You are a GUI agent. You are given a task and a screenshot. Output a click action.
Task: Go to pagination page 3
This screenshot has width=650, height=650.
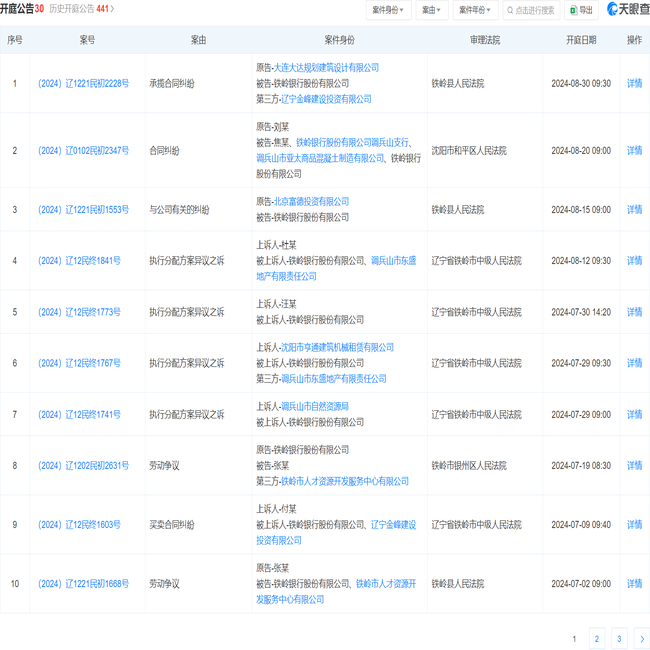pyautogui.click(x=619, y=639)
